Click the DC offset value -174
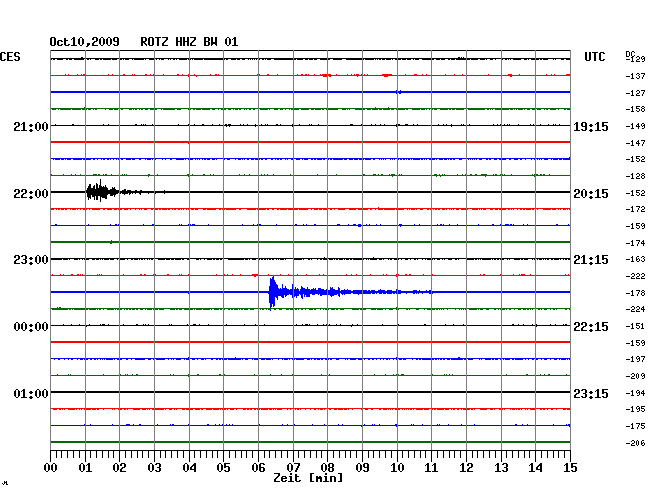The height and width of the screenshot is (494, 650). (635, 243)
